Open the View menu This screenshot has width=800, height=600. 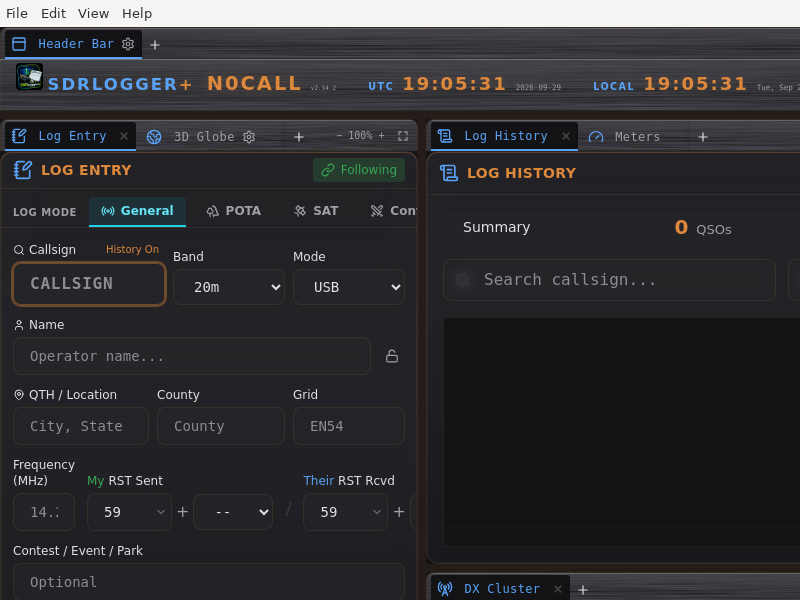tap(93, 13)
